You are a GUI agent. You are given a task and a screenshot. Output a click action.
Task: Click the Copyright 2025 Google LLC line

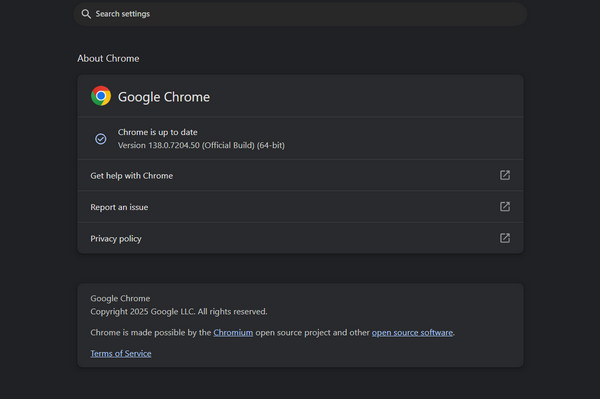[179, 311]
